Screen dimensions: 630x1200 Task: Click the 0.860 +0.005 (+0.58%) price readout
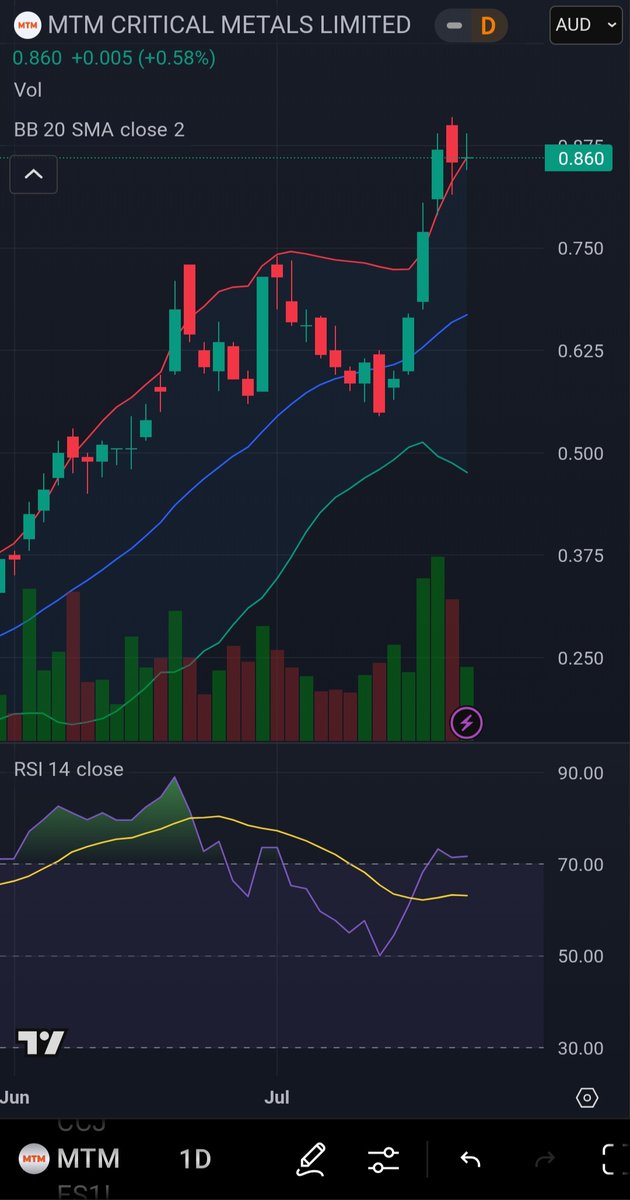(x=113, y=59)
